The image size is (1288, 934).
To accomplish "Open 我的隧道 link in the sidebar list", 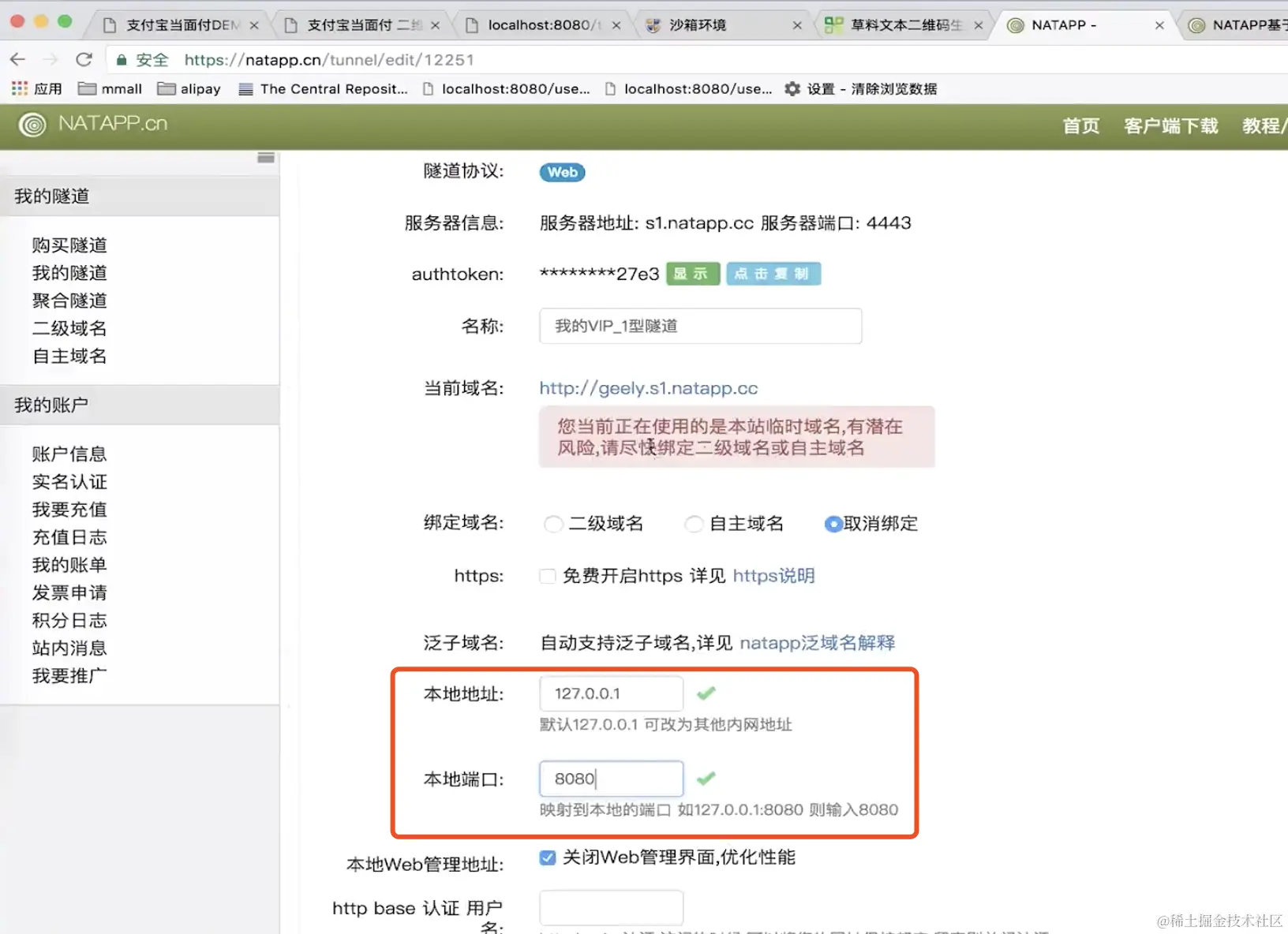I will point(69,273).
